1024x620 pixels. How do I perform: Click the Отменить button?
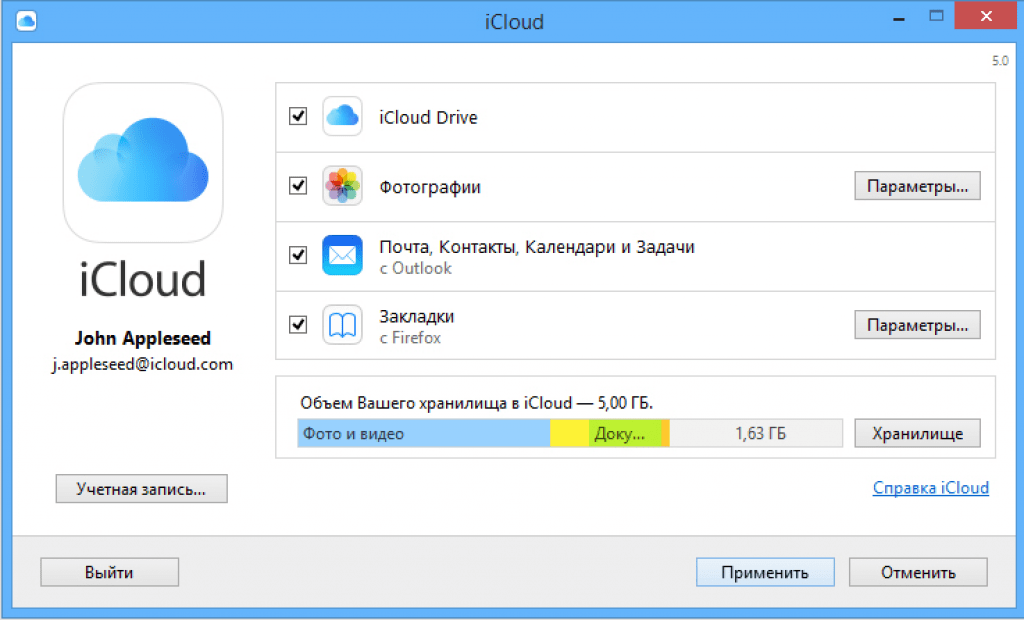pos(918,572)
